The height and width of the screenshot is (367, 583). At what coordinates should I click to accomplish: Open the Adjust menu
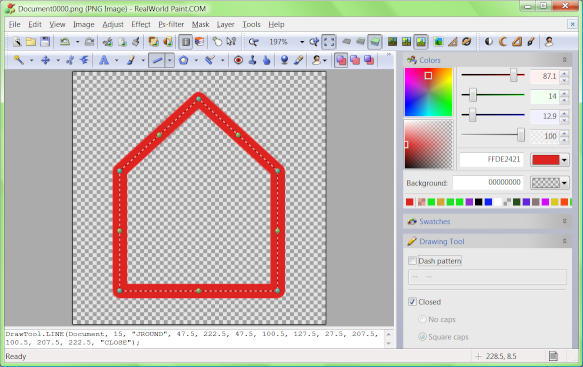click(x=113, y=25)
